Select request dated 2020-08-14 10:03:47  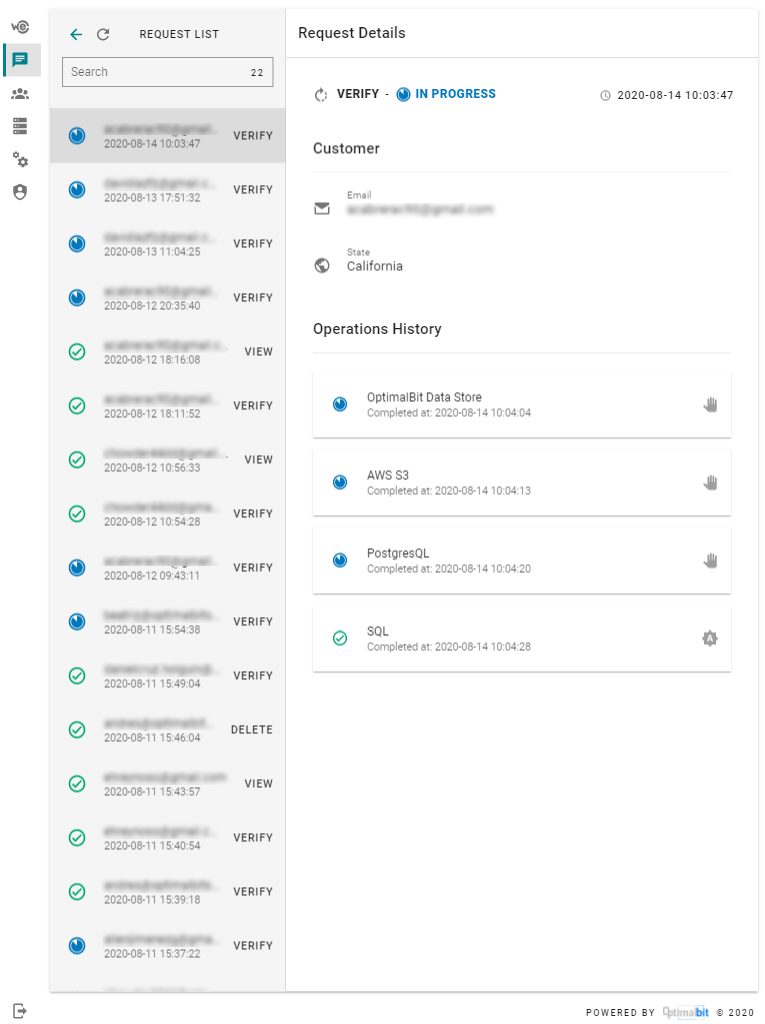167,136
